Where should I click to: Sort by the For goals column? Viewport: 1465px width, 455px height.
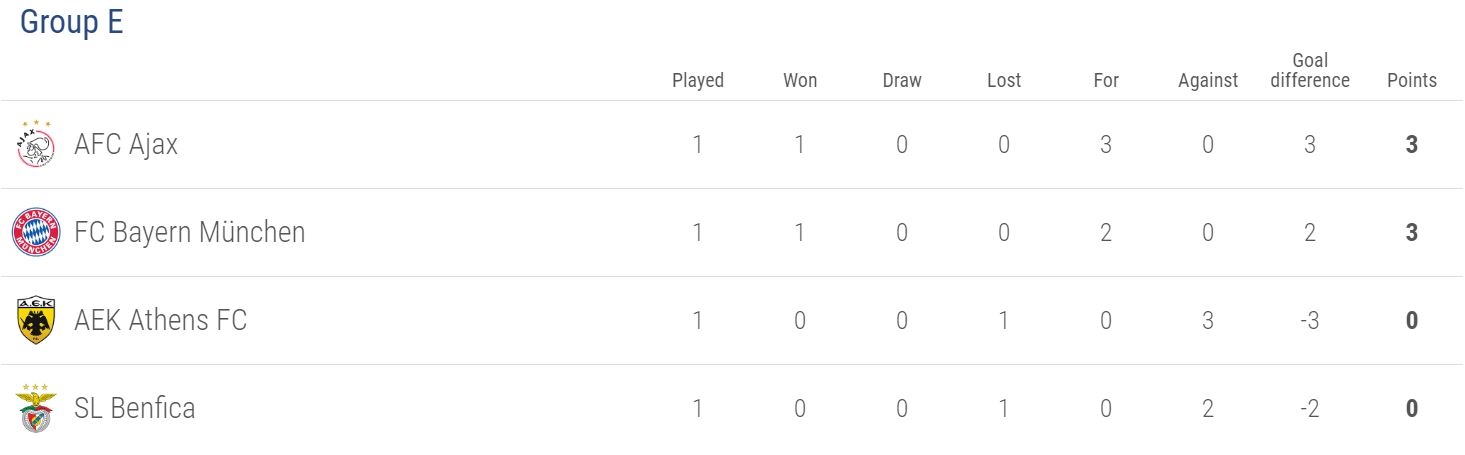1106,81
